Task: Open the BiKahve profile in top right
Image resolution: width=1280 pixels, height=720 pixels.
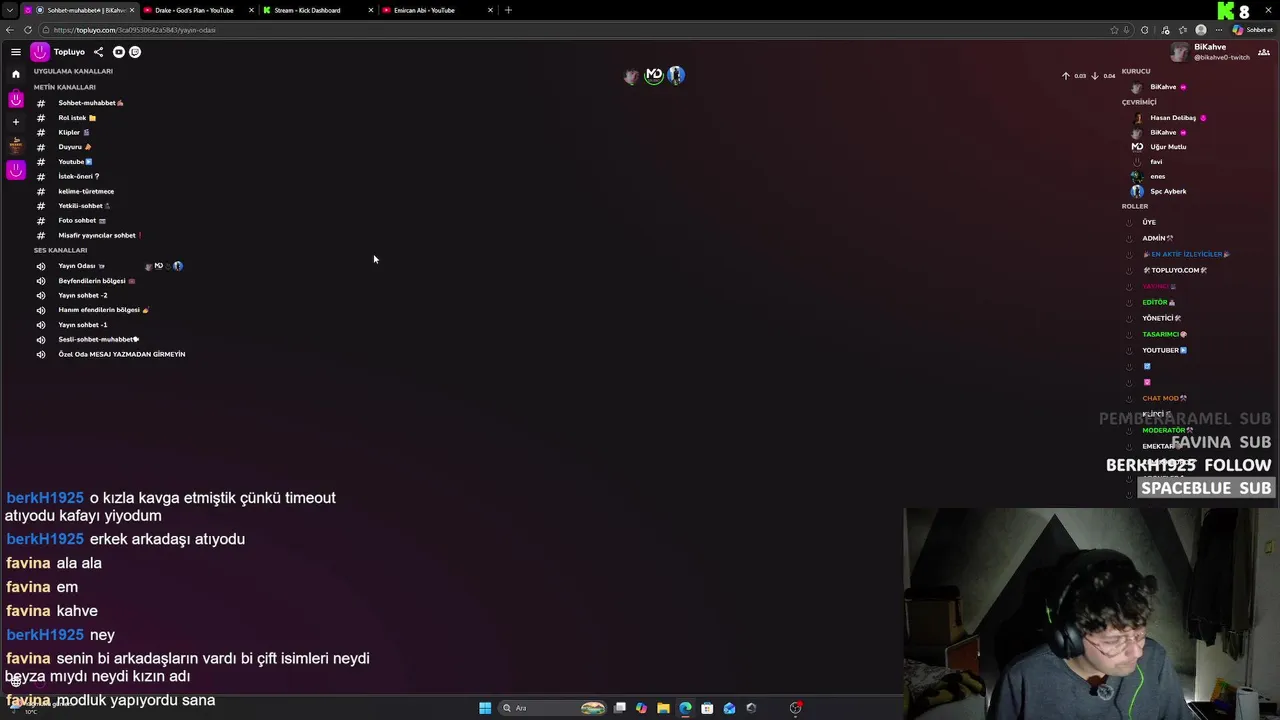Action: [x=1211, y=52]
